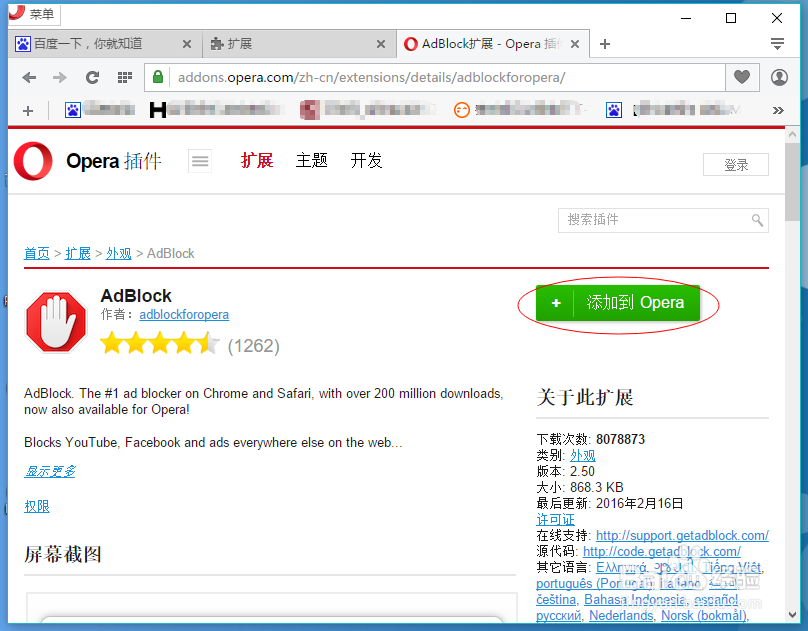Go to 扩展 breadcrumb link
Viewport: 808px width, 631px height.
coord(78,253)
